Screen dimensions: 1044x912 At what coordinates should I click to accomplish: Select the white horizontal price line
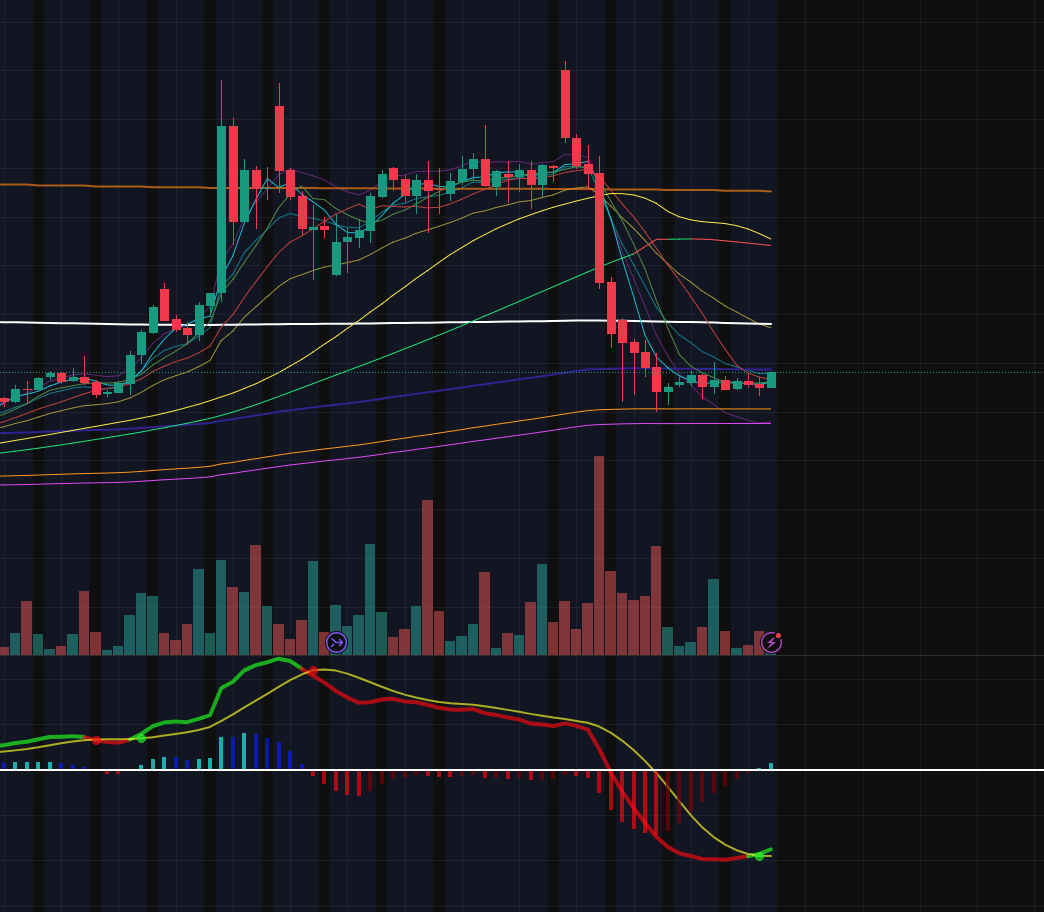(x=386, y=324)
